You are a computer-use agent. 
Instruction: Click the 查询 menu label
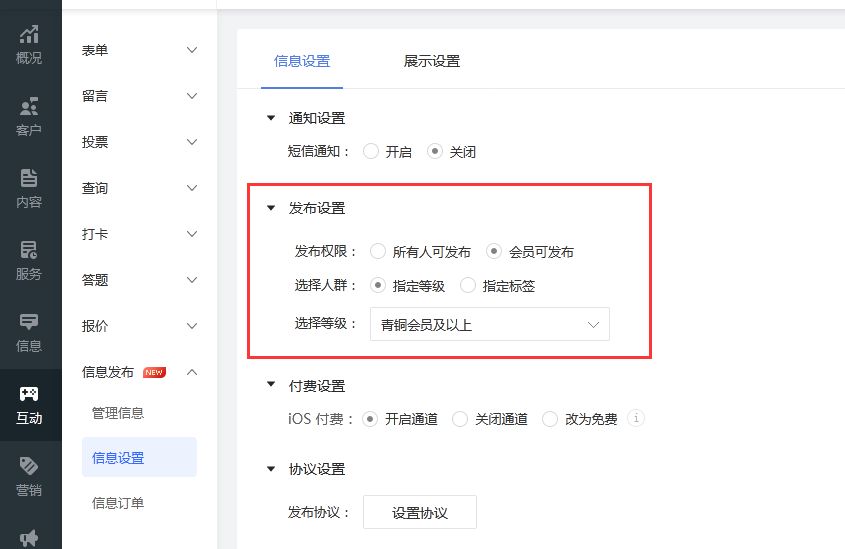coord(95,188)
